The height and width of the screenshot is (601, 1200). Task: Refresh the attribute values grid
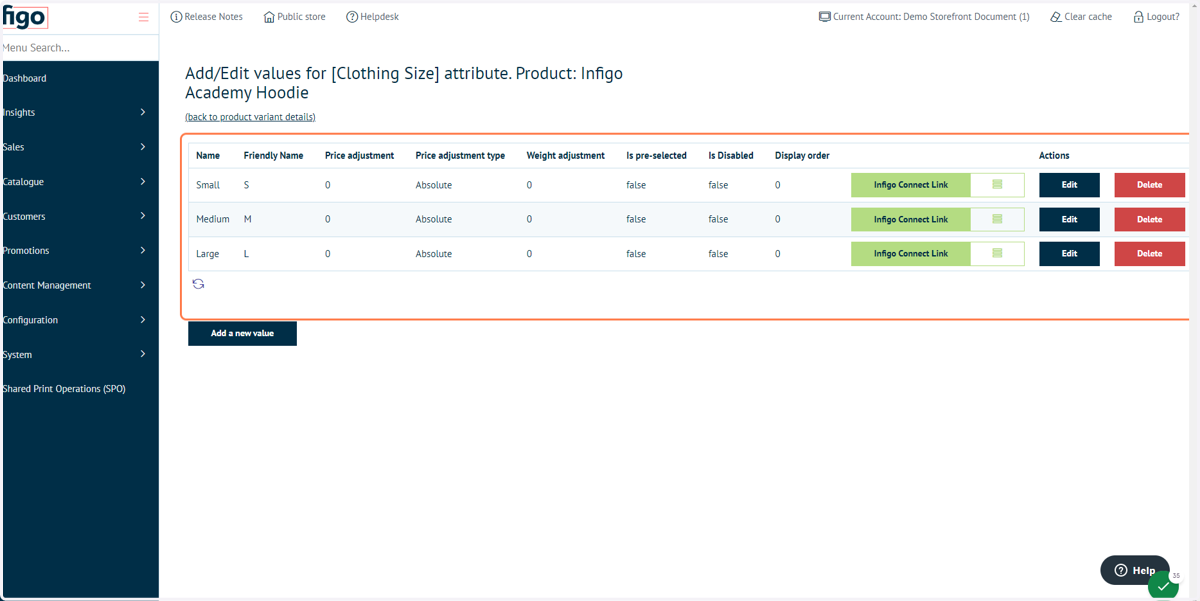point(198,284)
